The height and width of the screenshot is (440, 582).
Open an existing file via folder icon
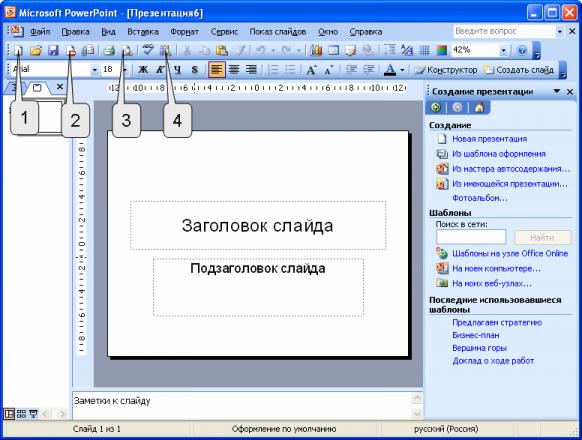point(36,50)
